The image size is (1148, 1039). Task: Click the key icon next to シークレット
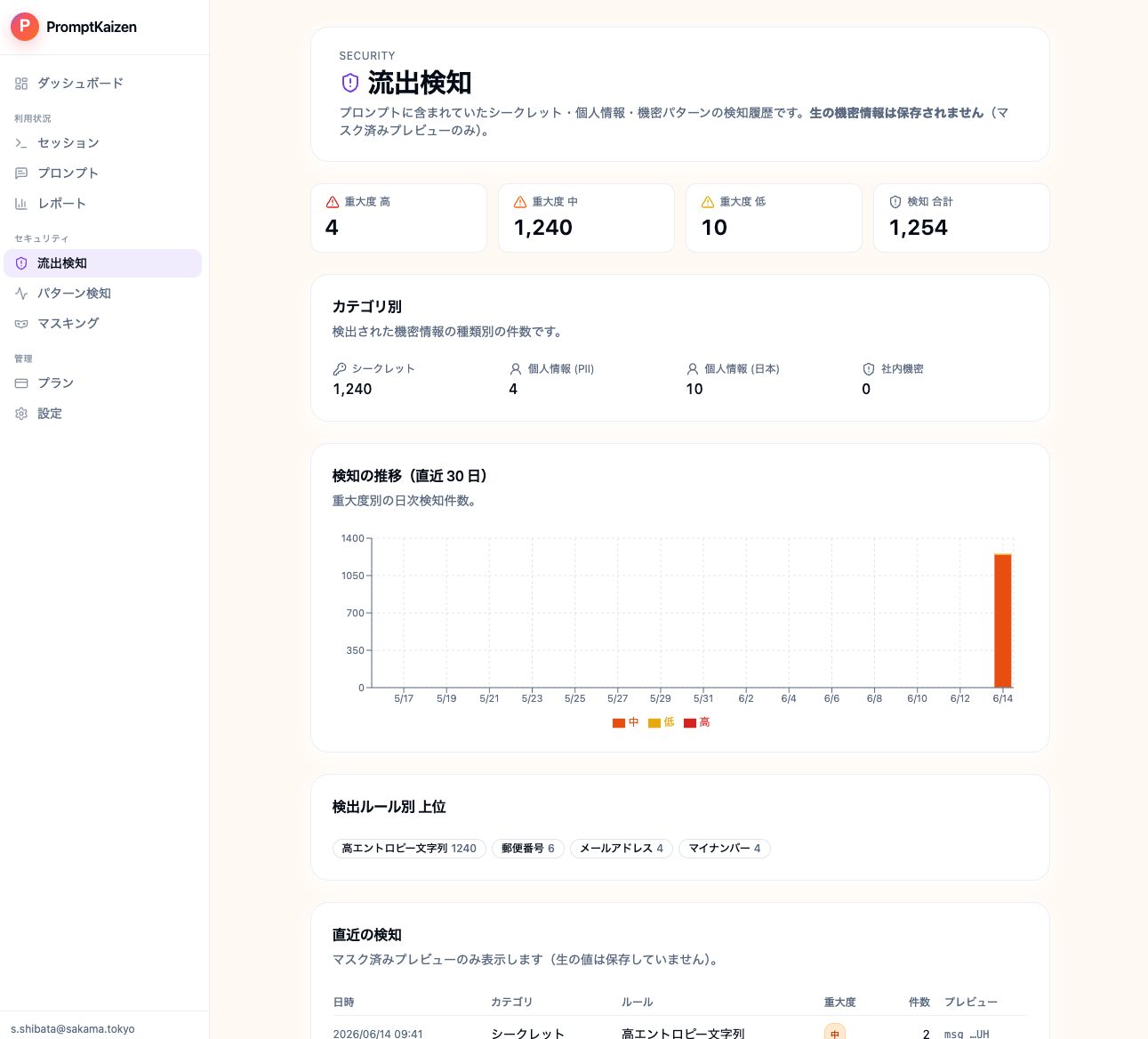coord(340,368)
